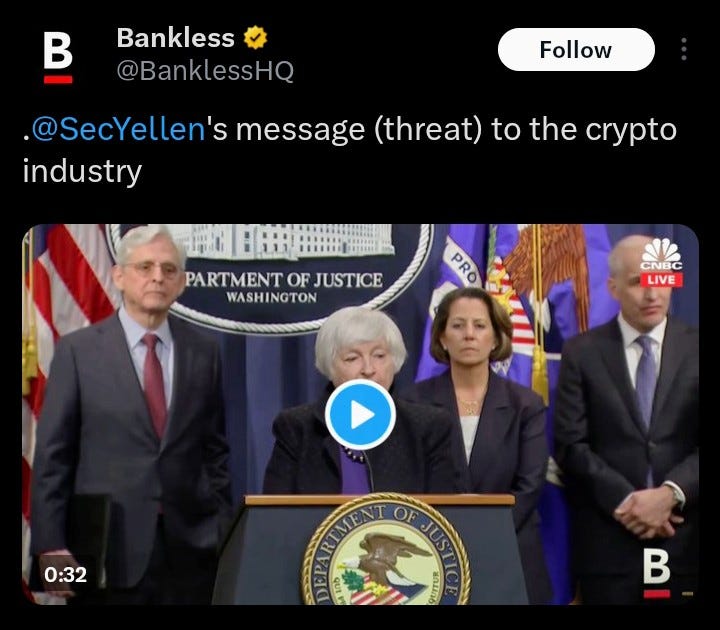Click the word "industry" in the tweet text

[82, 171]
